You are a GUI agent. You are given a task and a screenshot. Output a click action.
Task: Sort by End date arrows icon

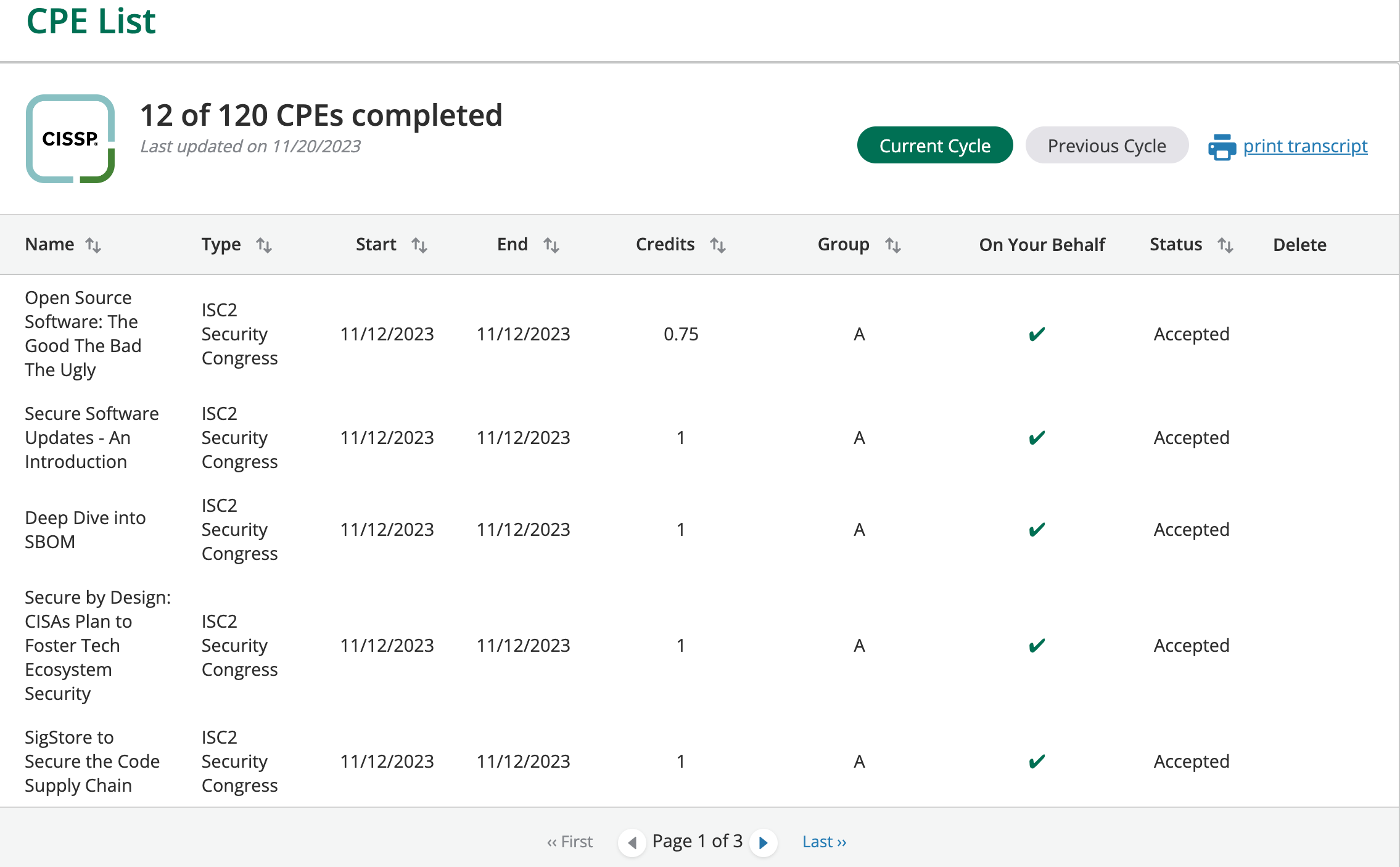coord(551,245)
